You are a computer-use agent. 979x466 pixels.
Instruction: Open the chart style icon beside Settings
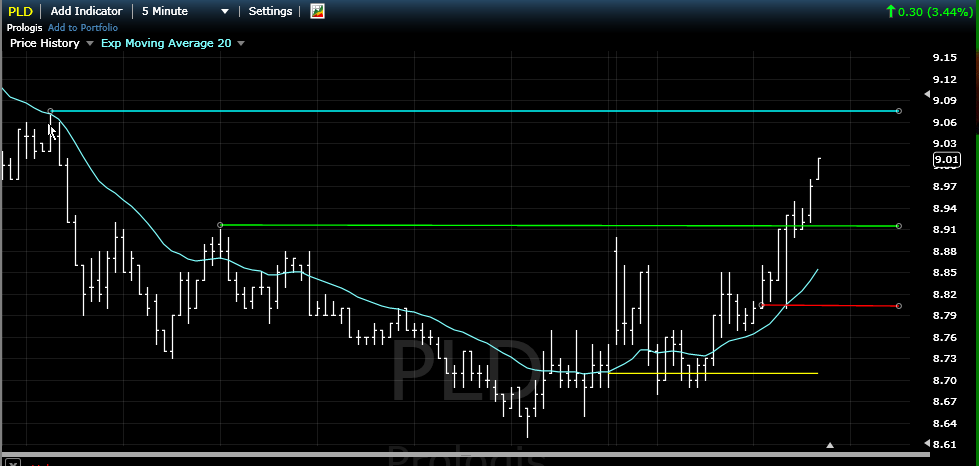click(x=317, y=11)
